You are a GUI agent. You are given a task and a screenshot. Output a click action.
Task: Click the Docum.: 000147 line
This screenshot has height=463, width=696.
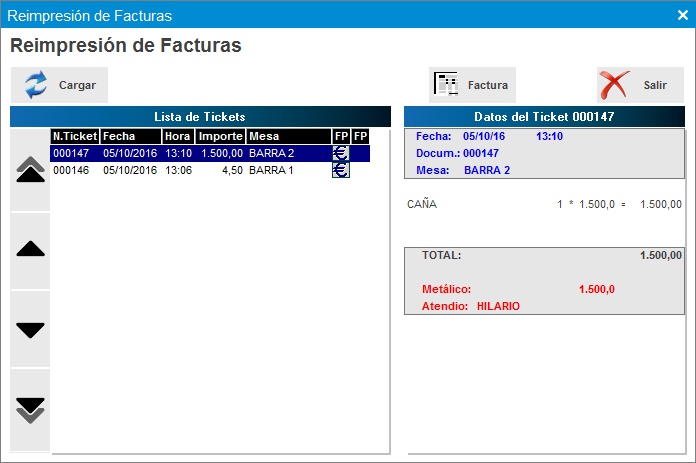pyautogui.click(x=457, y=153)
